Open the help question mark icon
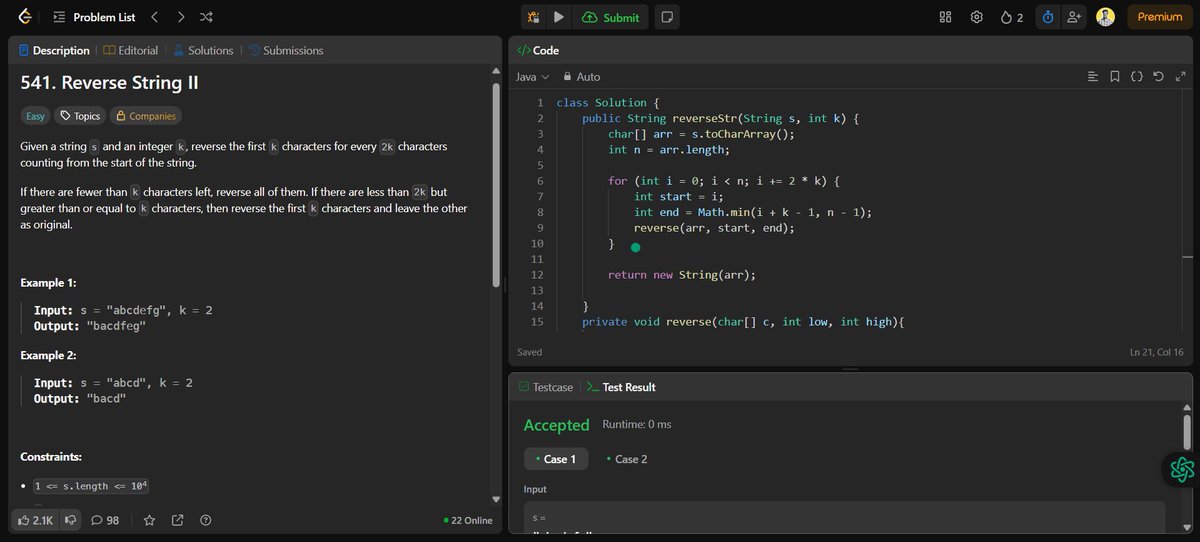The image size is (1200, 542). (x=205, y=520)
